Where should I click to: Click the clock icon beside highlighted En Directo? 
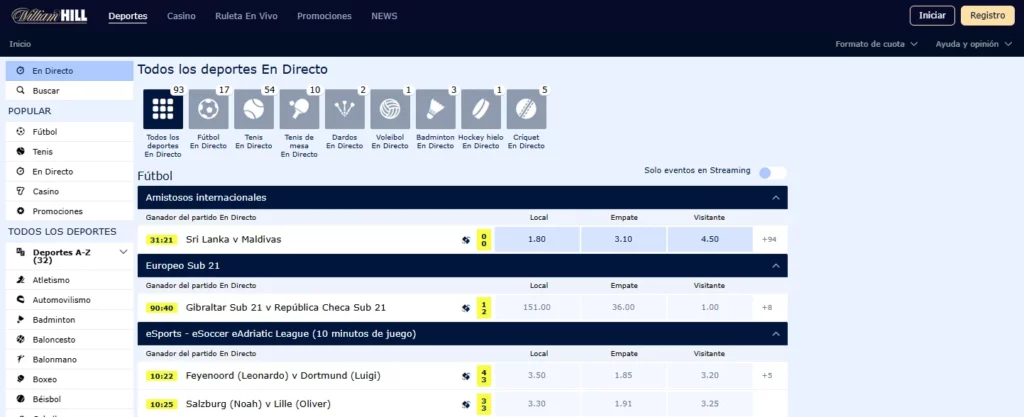click(x=20, y=70)
